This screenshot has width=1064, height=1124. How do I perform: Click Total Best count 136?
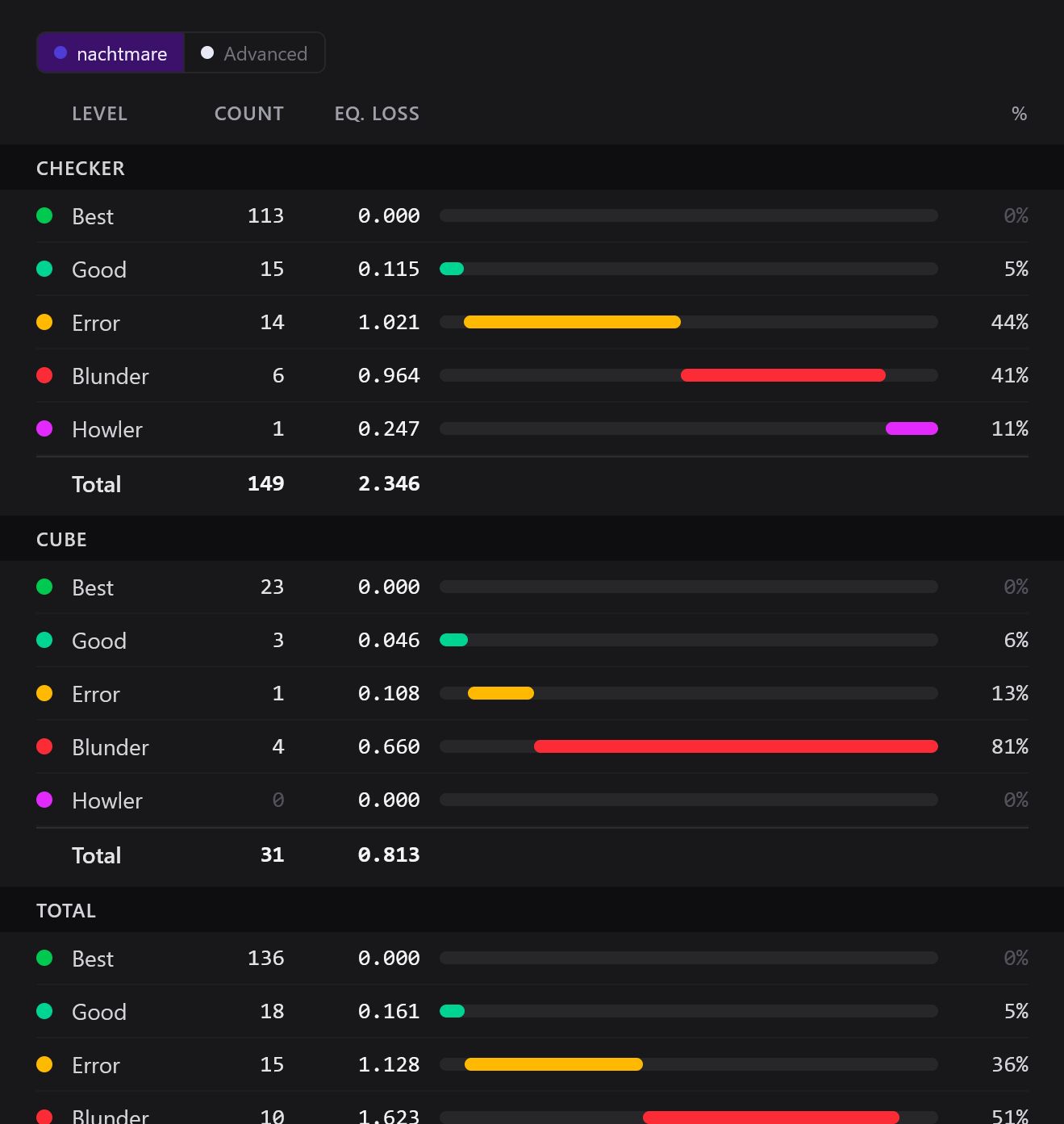click(265, 958)
